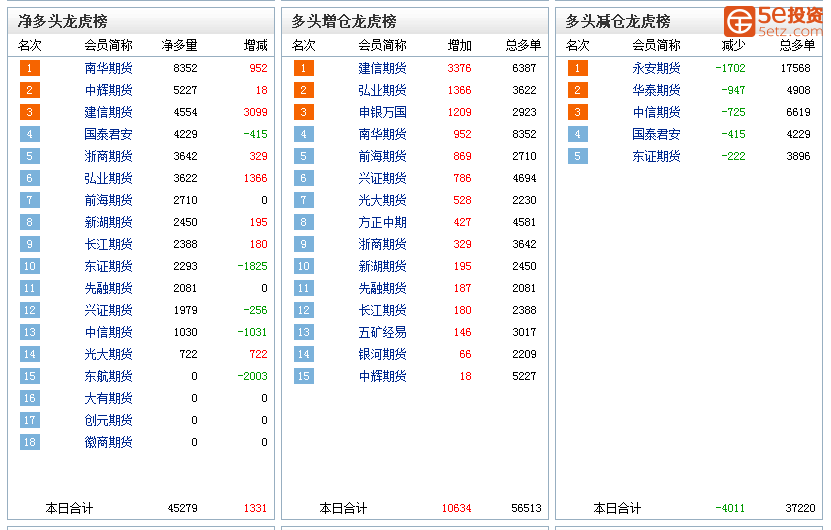Click the value 6619 in 中信期货 row

(799, 112)
